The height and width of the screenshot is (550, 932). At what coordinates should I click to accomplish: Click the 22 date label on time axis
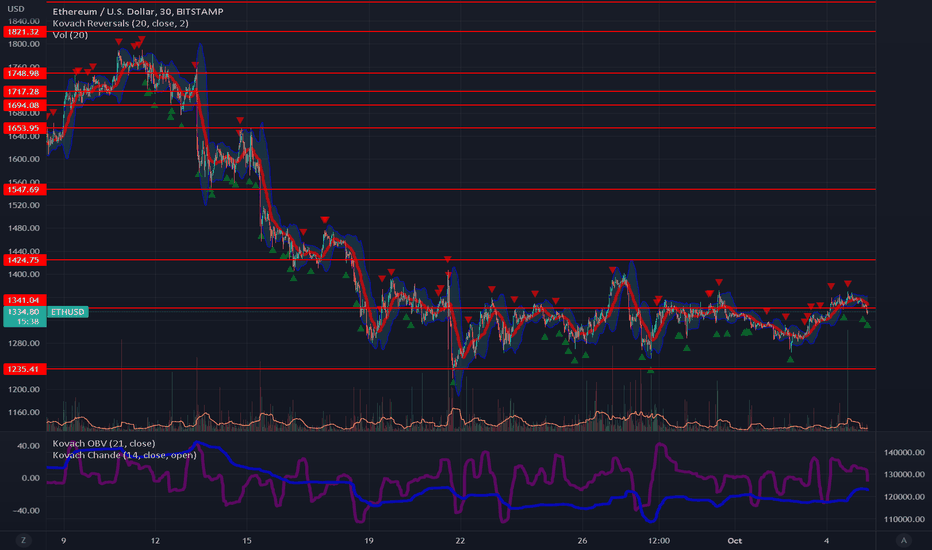[460, 540]
